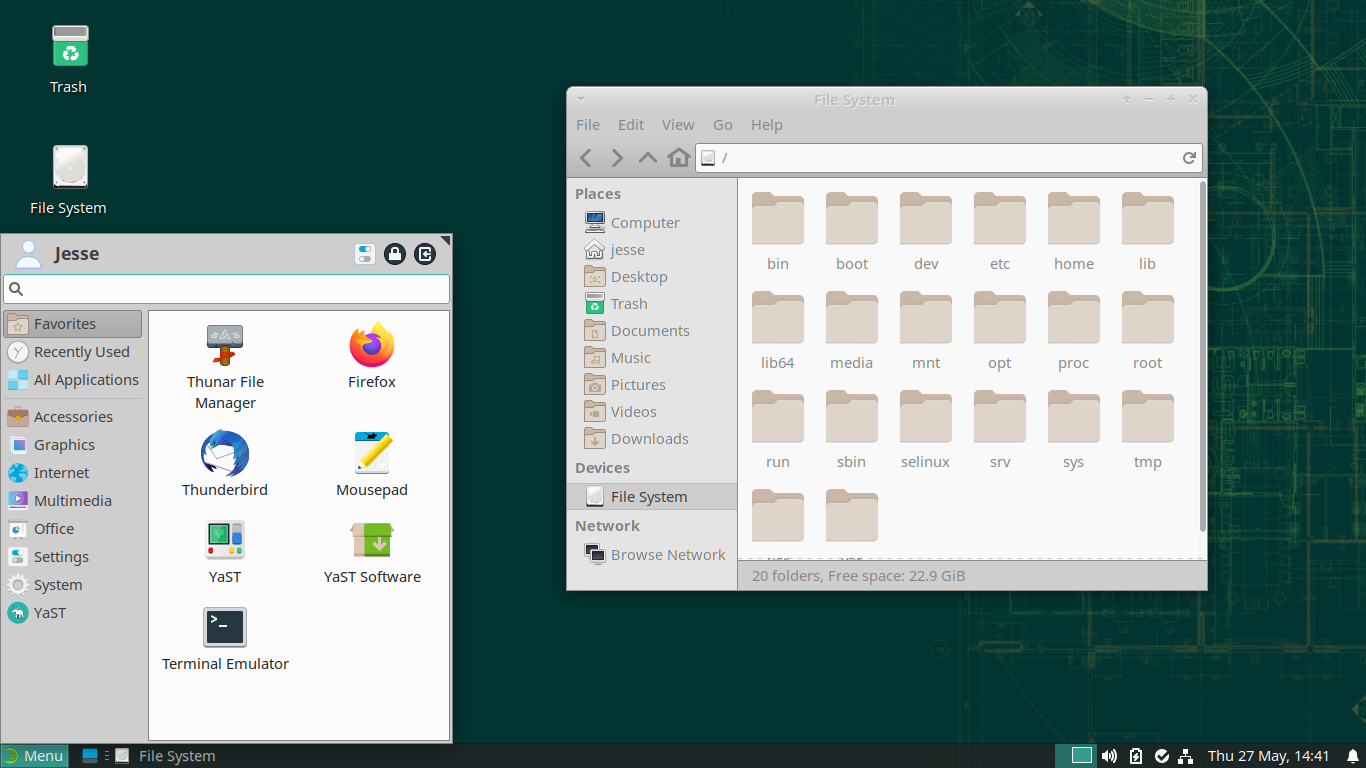Lock the screen via padlock icon
Viewport: 1366px width, 768px height.
[395, 254]
